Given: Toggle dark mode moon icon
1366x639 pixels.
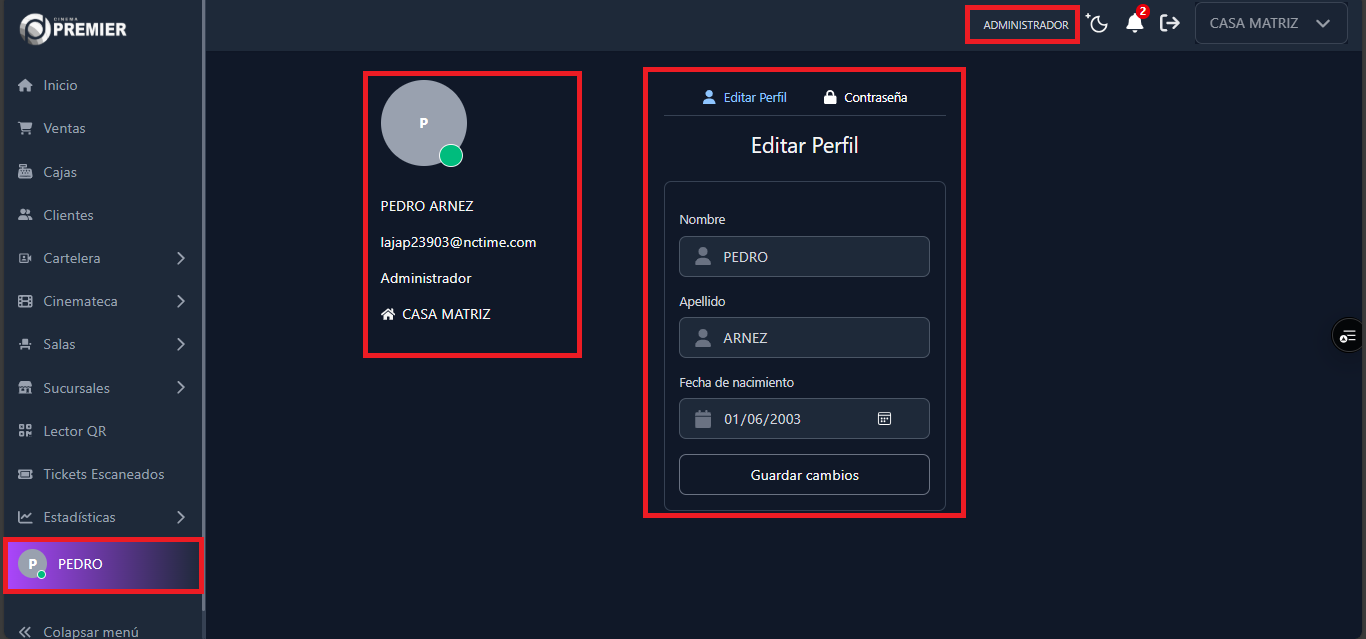Looking at the screenshot, I should click(1099, 24).
